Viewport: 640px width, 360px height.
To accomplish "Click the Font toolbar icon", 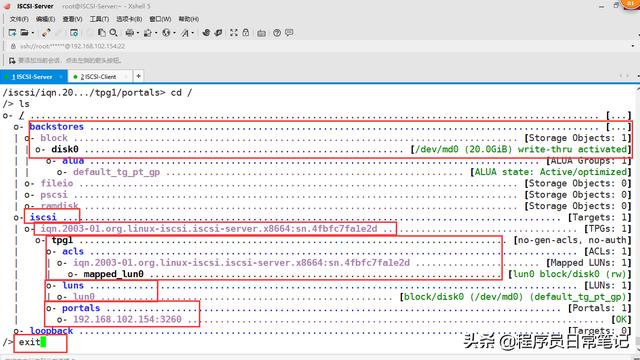I will (x=185, y=33).
